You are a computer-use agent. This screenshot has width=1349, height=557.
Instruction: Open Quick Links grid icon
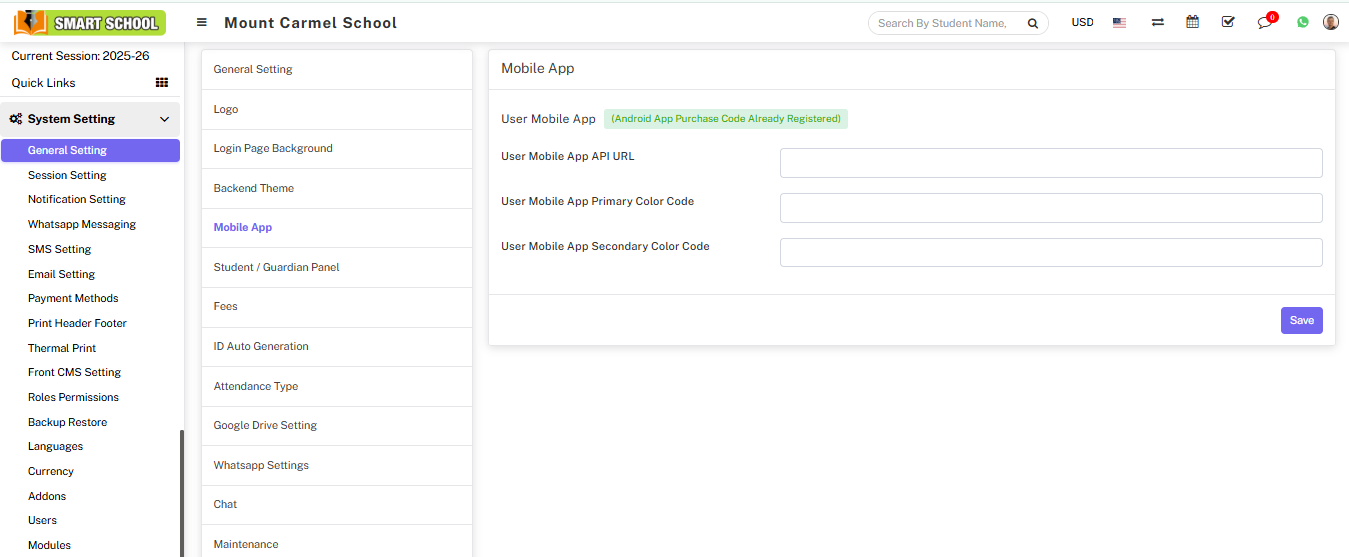[x=162, y=83]
